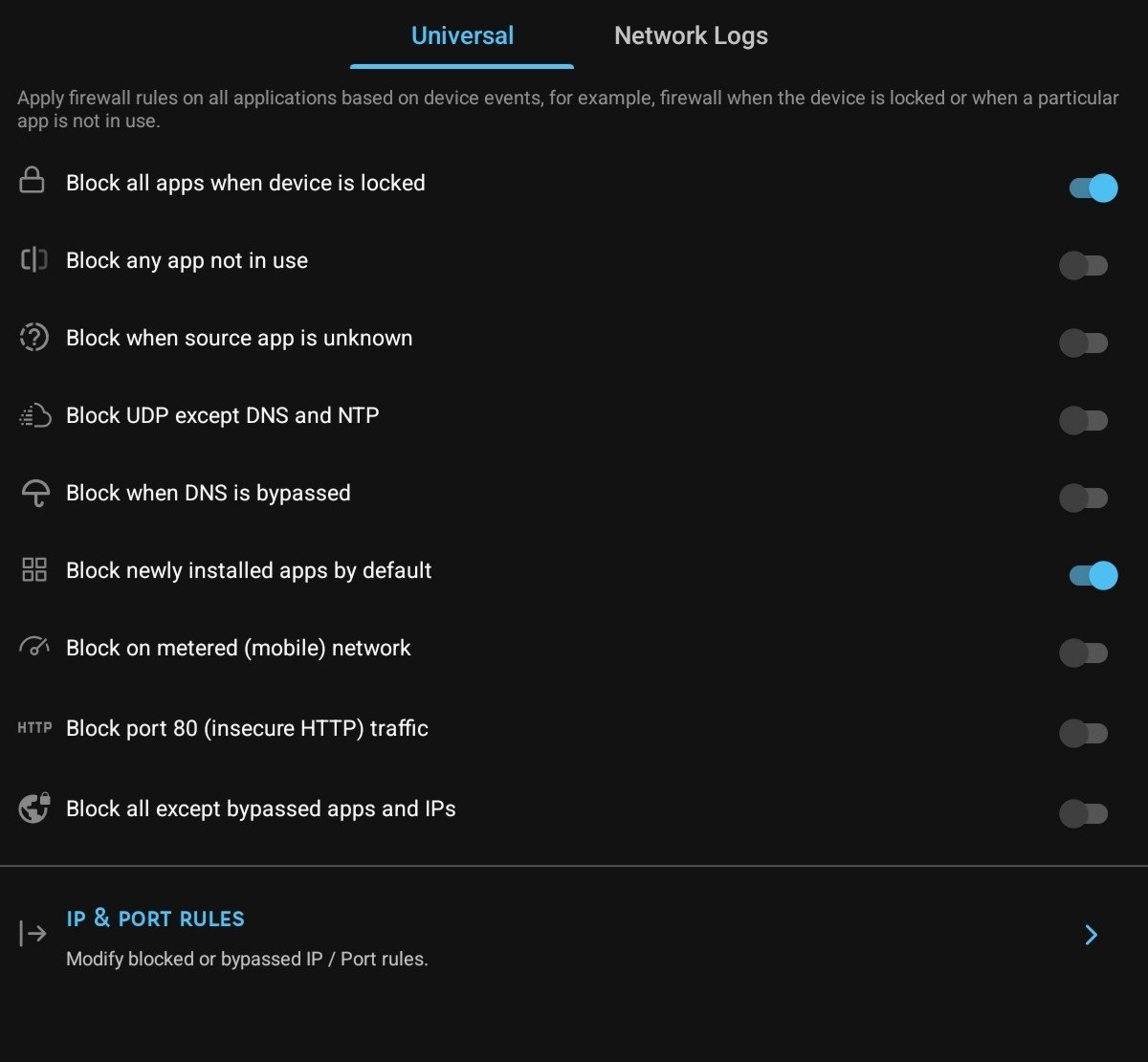This screenshot has height=1062, width=1148.
Task: Click the globe lock icon for bypassed apps
Action: pyautogui.click(x=34, y=808)
